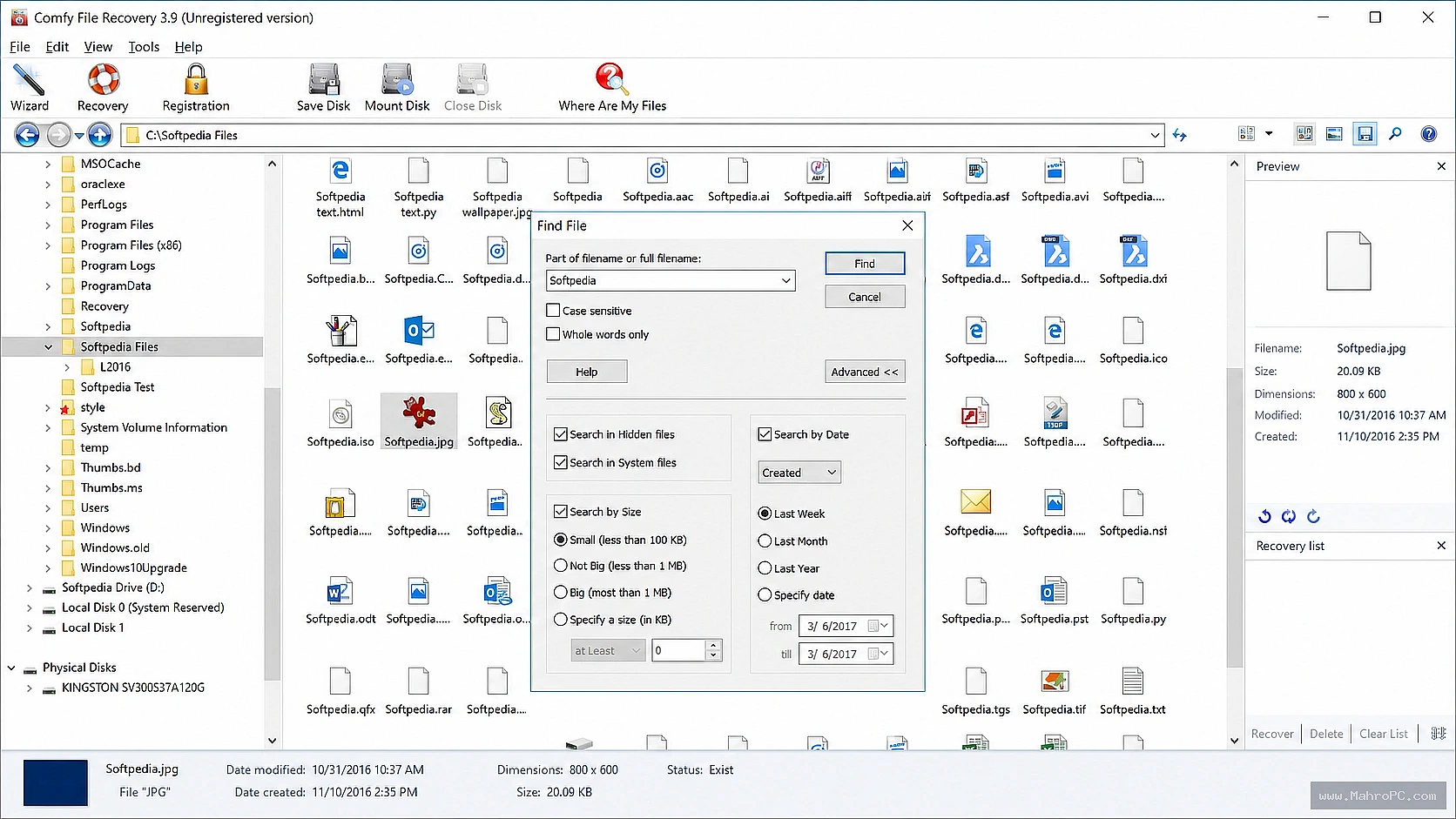Expand Softpedia Drive (D:) node

coord(29,587)
